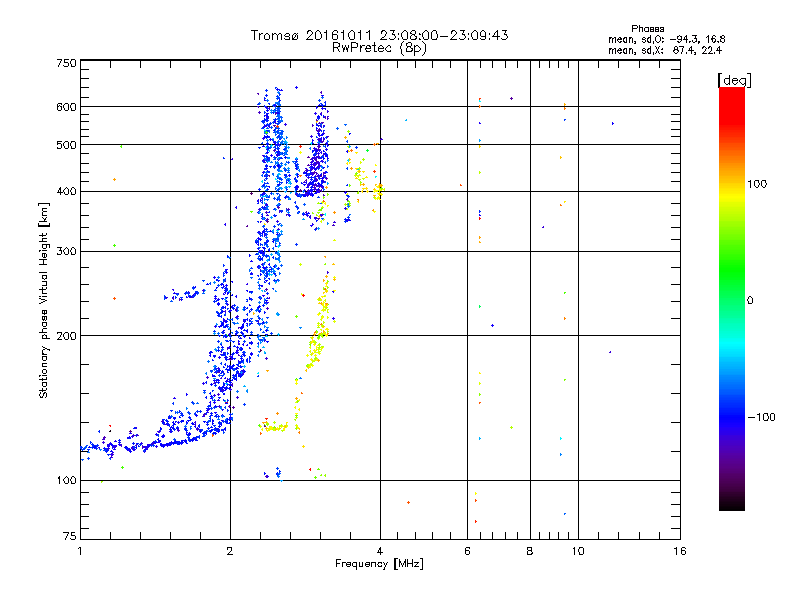Click the x-axis label '16'

click(x=680, y=551)
